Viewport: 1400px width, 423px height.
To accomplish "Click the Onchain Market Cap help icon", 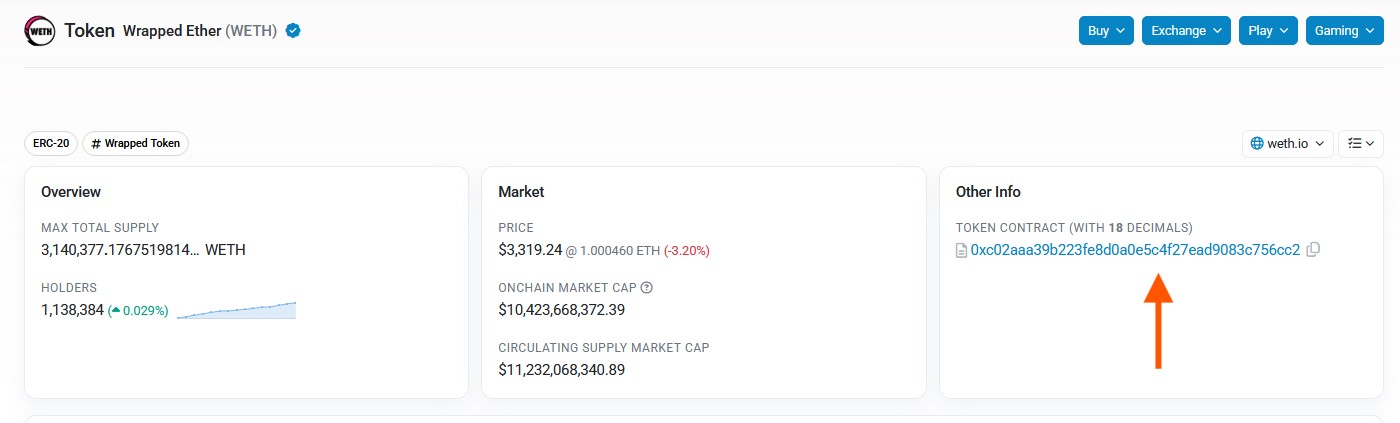I will (647, 288).
